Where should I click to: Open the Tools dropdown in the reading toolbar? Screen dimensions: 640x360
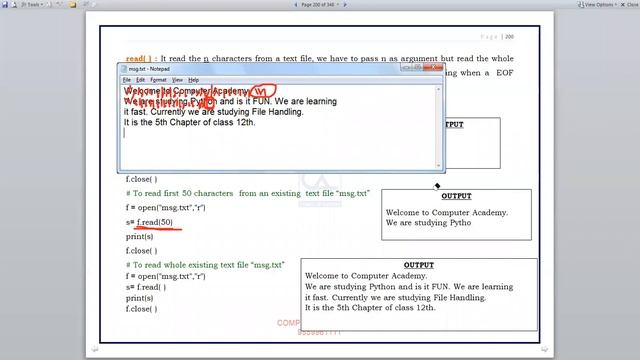pos(32,4)
